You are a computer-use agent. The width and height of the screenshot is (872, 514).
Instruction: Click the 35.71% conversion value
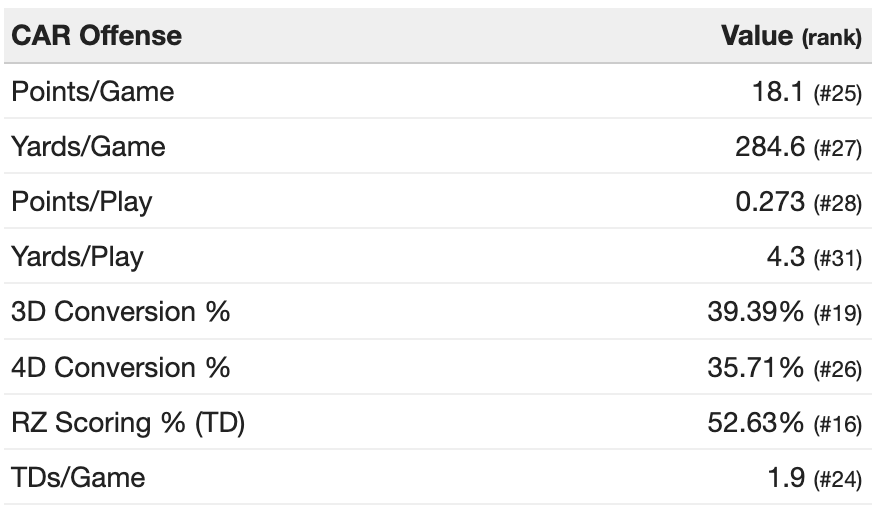coord(756,367)
